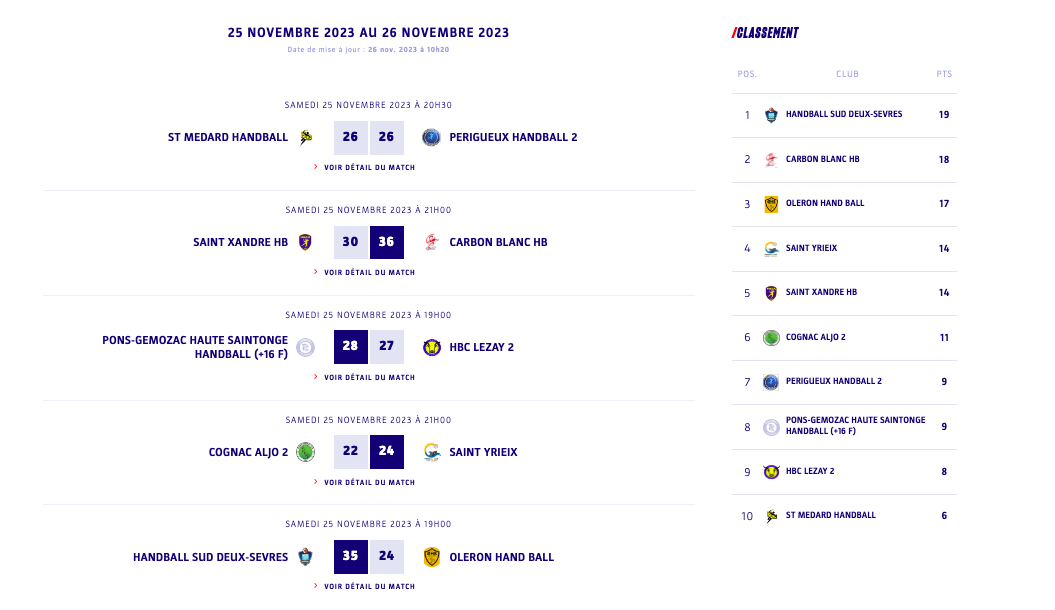Open match detail for St Medard vs Perigueux
This screenshot has height=610, width=1055.
[x=369, y=168]
